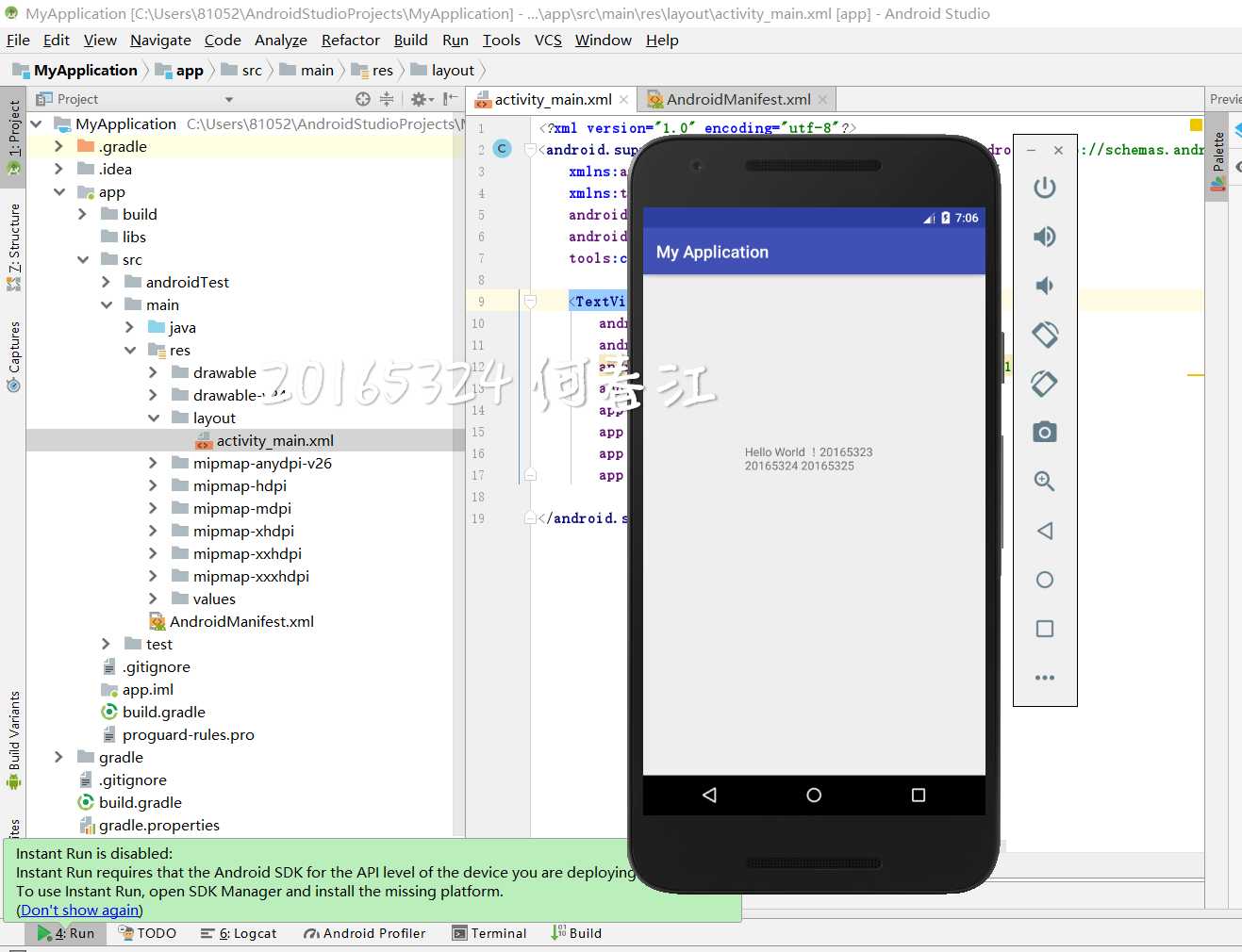Activate the emulator zoom magnifier icon
The width and height of the screenshot is (1242, 952).
[x=1044, y=482]
